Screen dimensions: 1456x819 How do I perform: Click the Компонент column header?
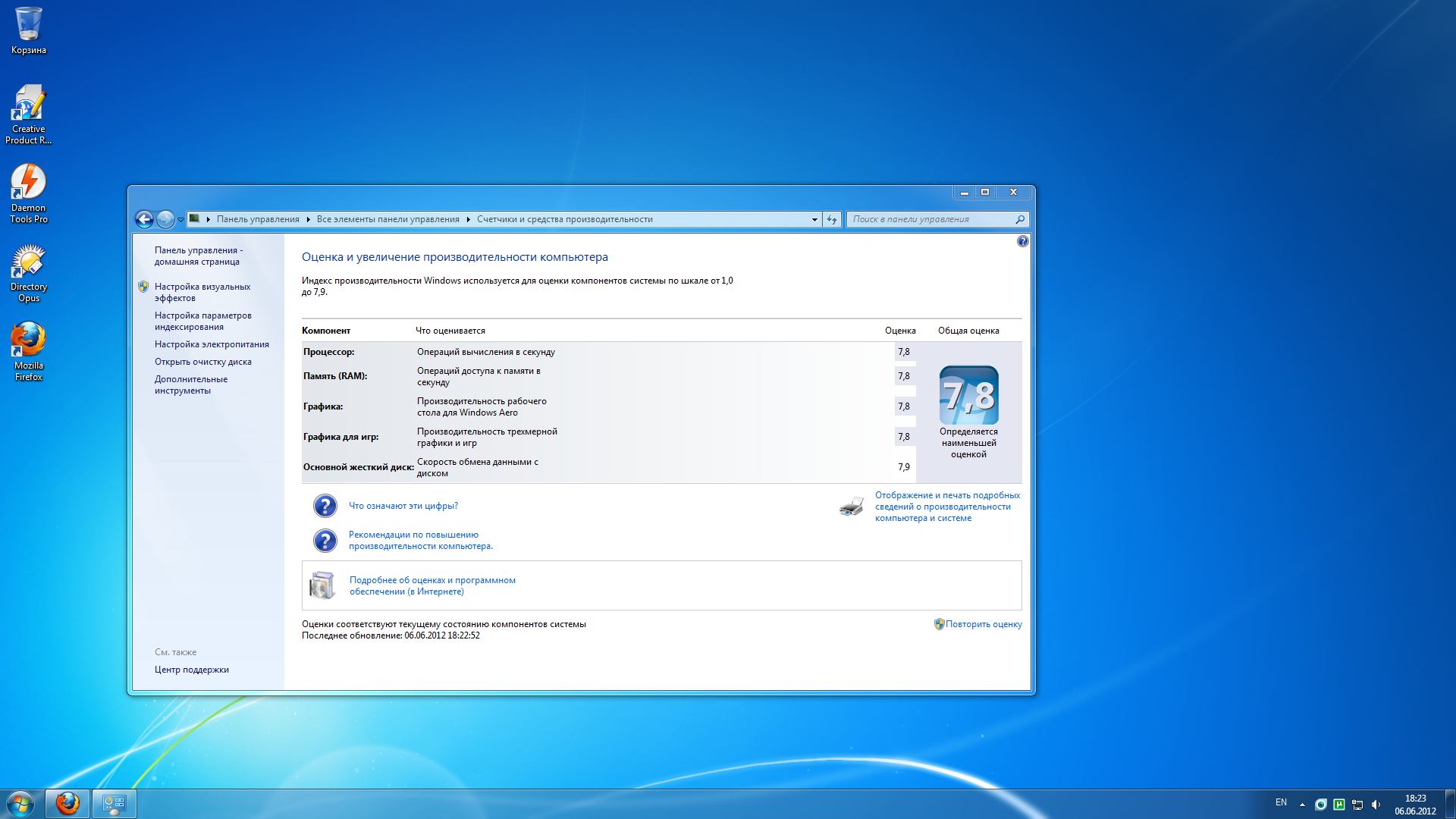coord(326,331)
